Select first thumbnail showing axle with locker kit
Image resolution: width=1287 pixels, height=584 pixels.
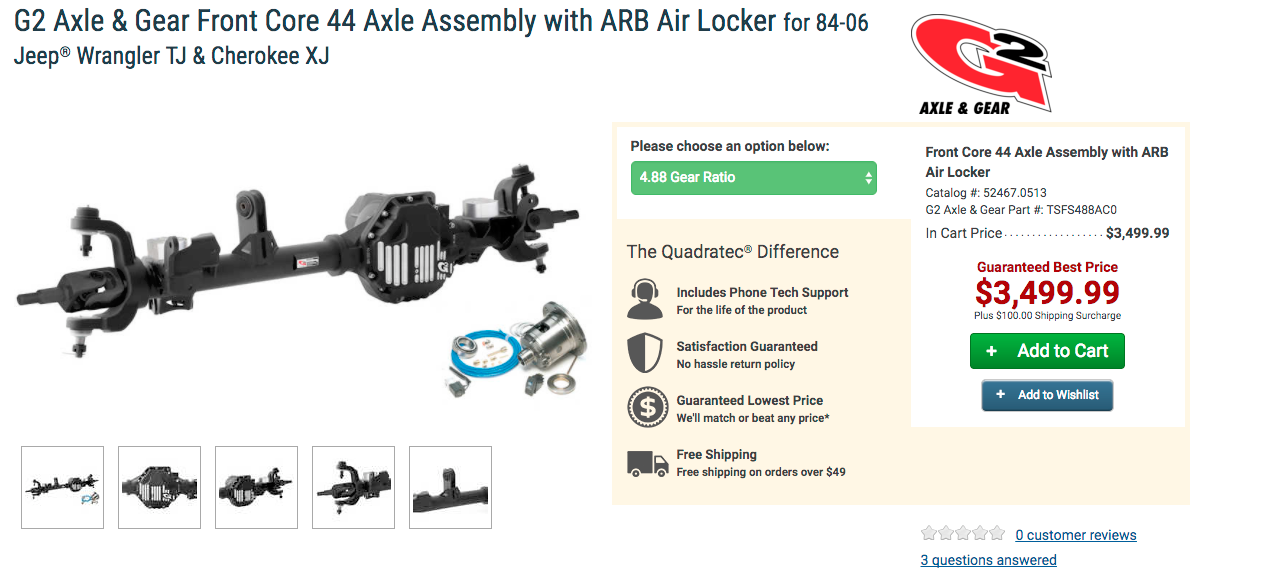63,487
